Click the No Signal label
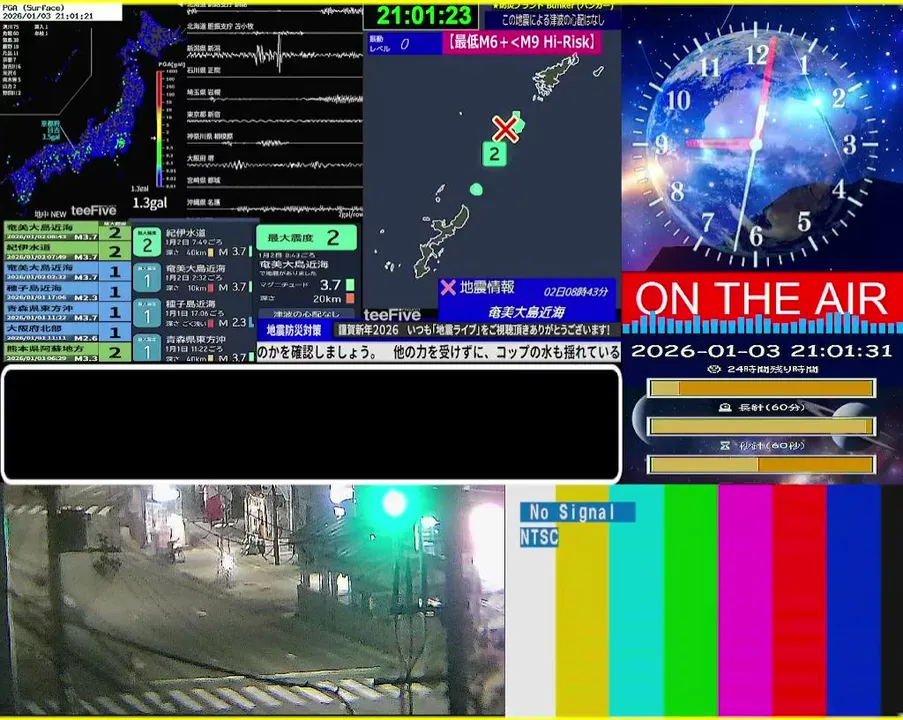The width and height of the screenshot is (903, 720). coord(577,512)
